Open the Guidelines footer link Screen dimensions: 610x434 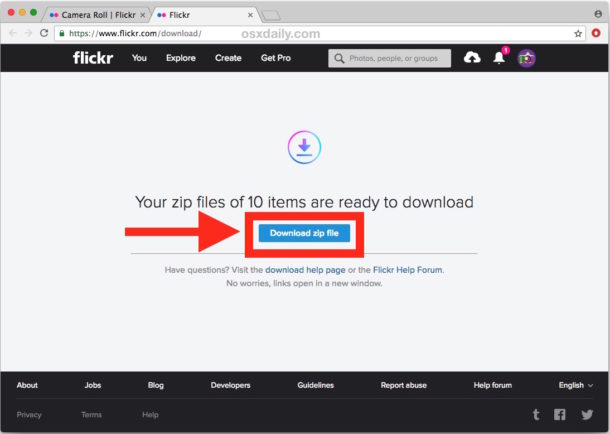[316, 385]
